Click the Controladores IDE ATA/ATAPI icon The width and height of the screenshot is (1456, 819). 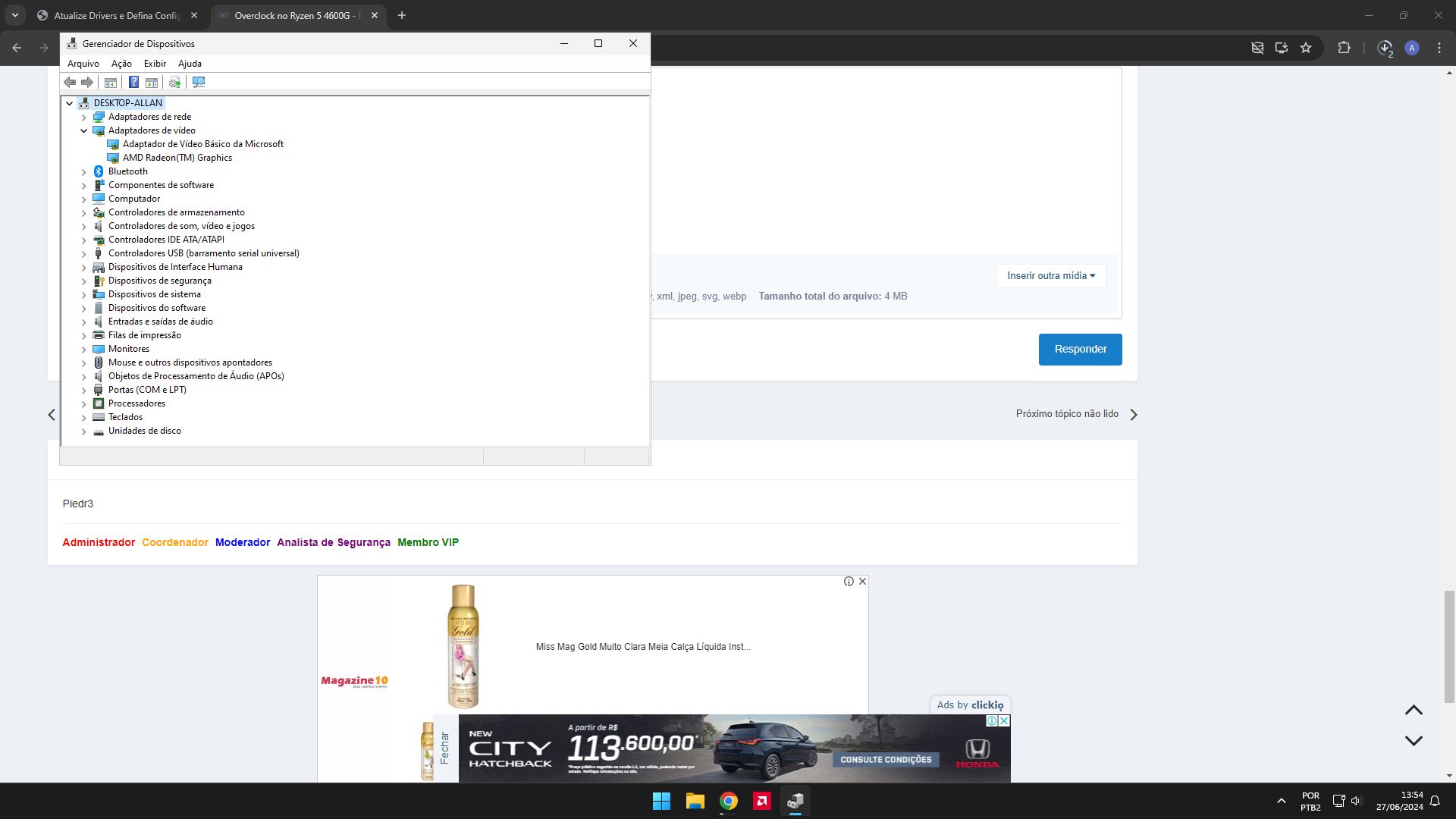pos(99,240)
